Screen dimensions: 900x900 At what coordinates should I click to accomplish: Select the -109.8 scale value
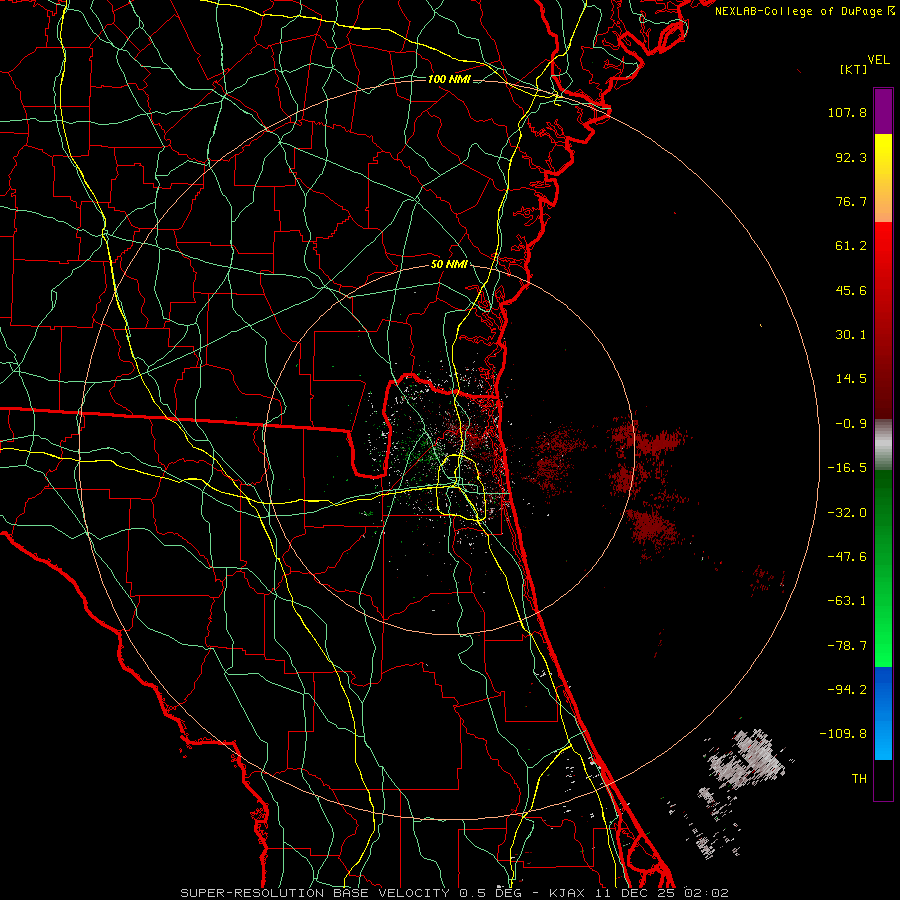point(843,734)
